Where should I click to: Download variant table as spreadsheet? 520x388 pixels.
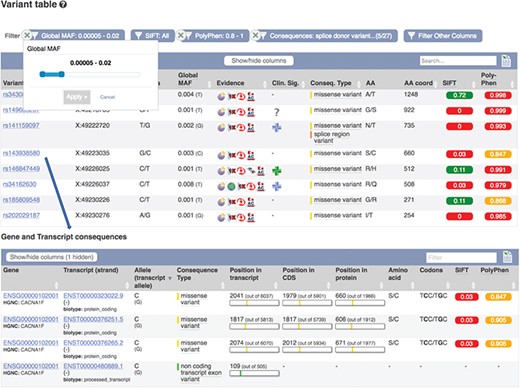[506, 61]
